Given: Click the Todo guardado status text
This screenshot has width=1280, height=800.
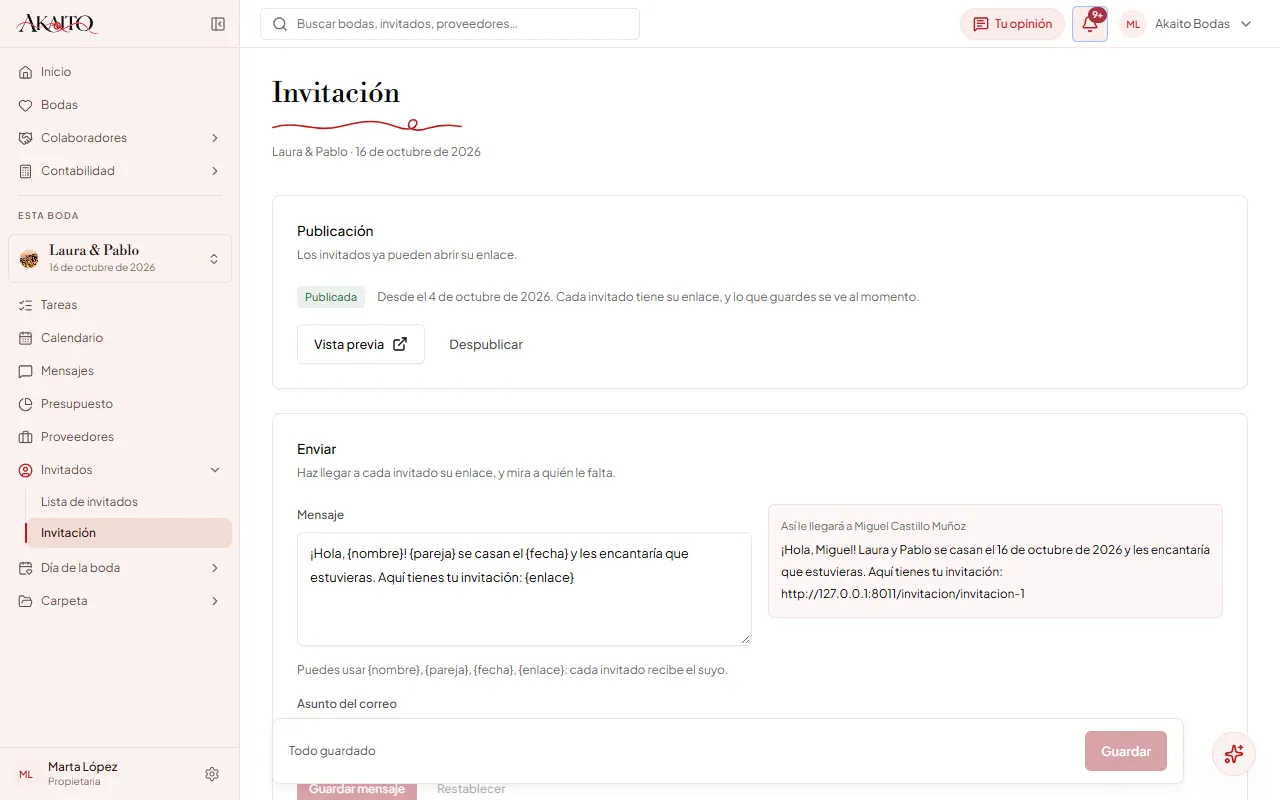Looking at the screenshot, I should tap(332, 751).
